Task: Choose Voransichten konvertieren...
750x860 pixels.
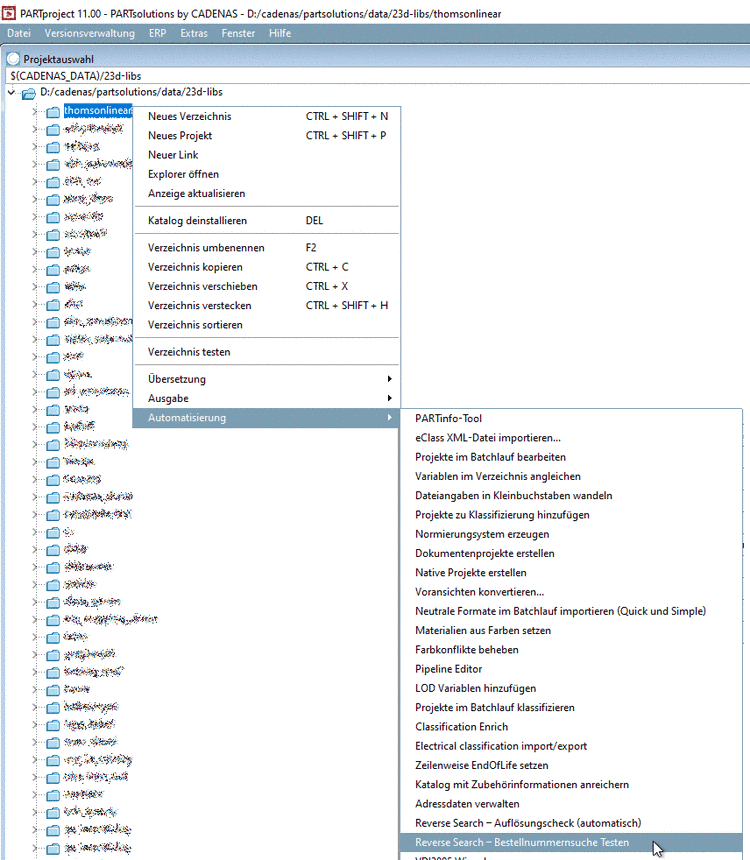Action: pyautogui.click(x=571, y=592)
